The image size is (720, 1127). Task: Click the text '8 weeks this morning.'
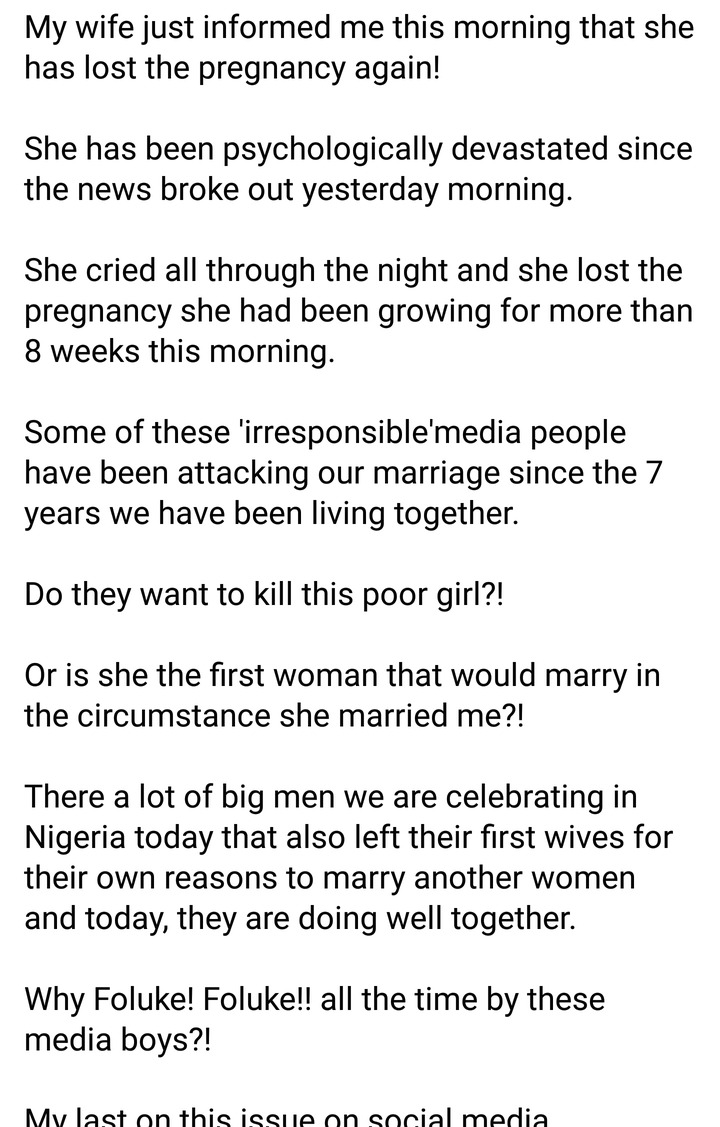[x=180, y=351]
